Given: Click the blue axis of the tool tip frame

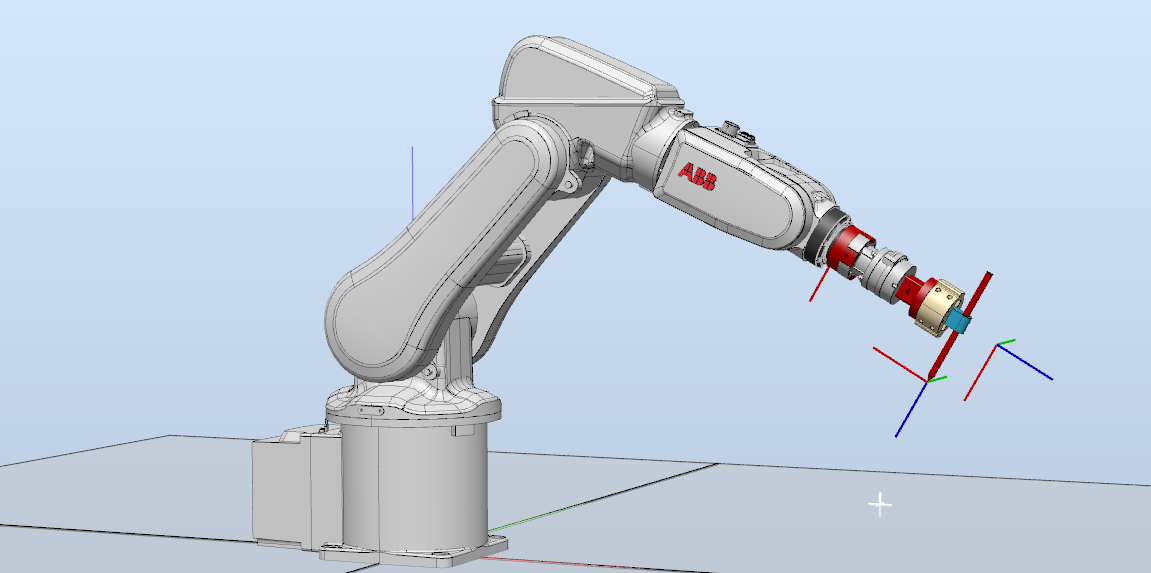Looking at the screenshot, I should [910, 410].
